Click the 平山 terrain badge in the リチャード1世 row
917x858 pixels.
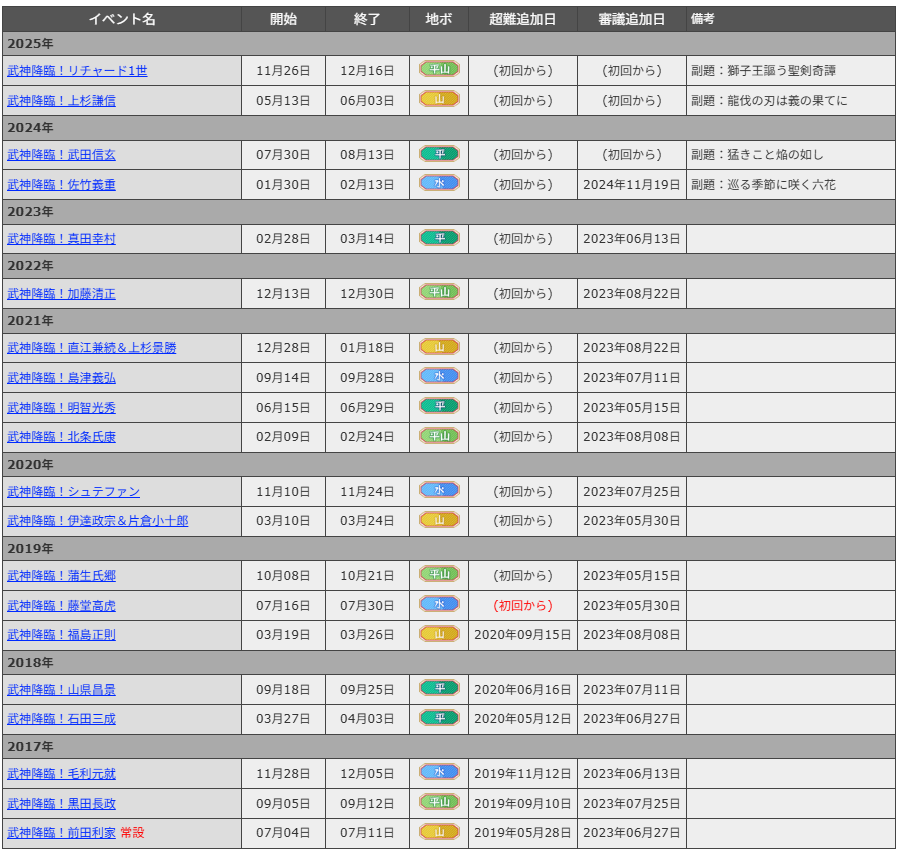coord(439,70)
